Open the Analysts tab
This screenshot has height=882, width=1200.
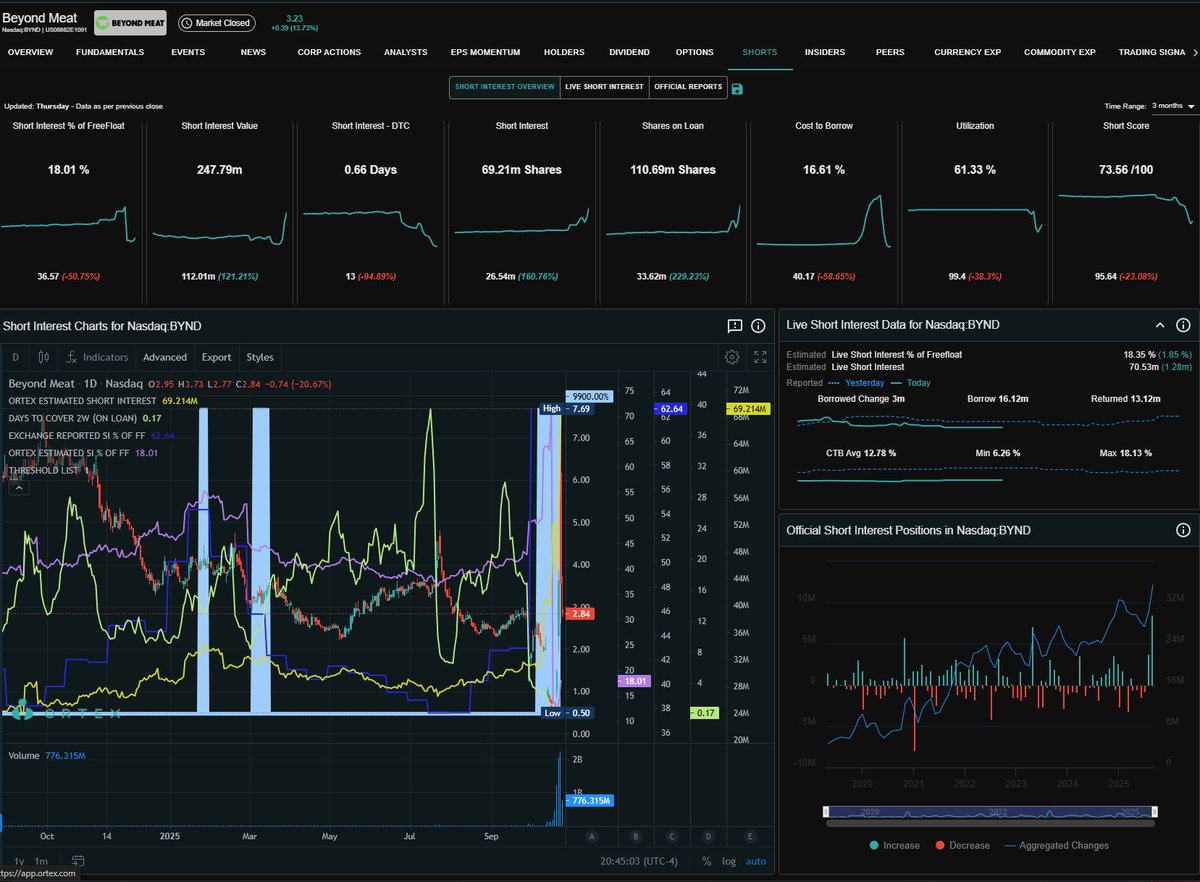click(405, 52)
